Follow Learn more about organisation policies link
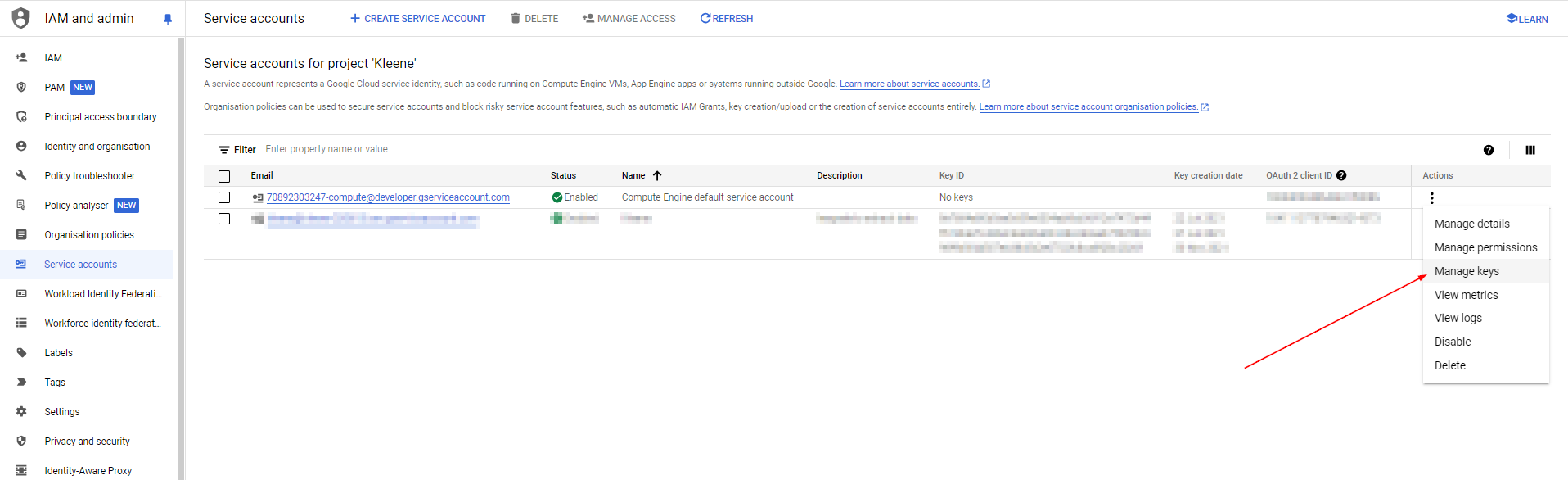Screen dimensions: 1568x480 [1088, 106]
